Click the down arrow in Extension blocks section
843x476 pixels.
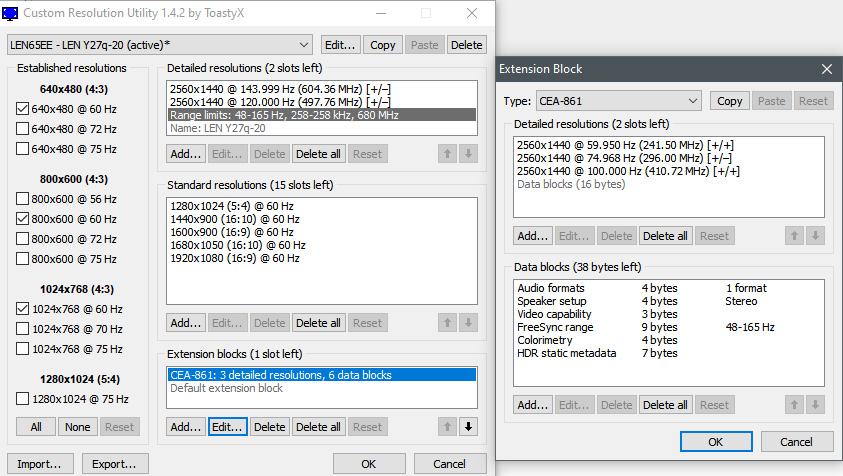[x=467, y=427]
